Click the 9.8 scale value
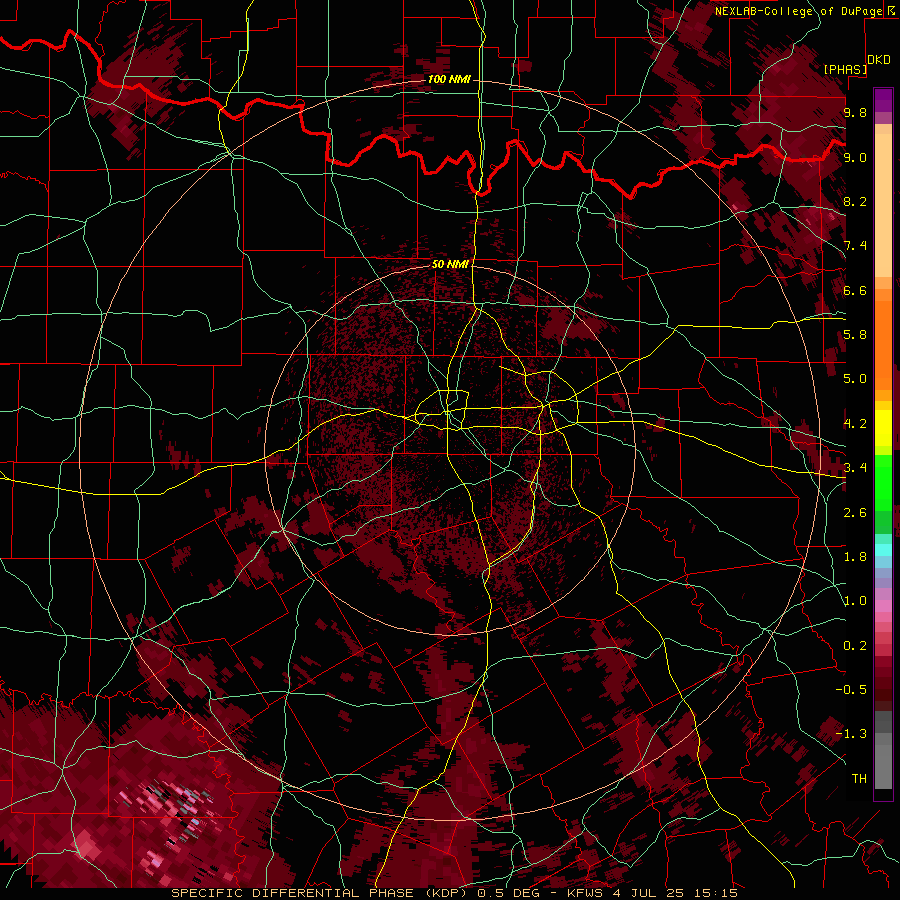Screen dimensions: 900x900 (x=855, y=113)
